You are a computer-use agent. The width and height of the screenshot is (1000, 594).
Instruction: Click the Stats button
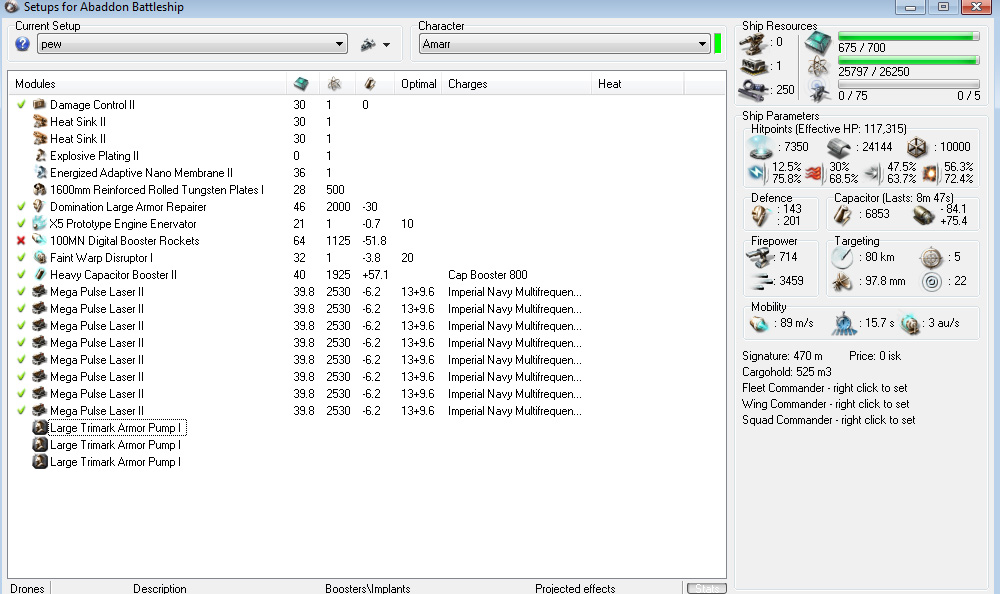click(x=707, y=588)
